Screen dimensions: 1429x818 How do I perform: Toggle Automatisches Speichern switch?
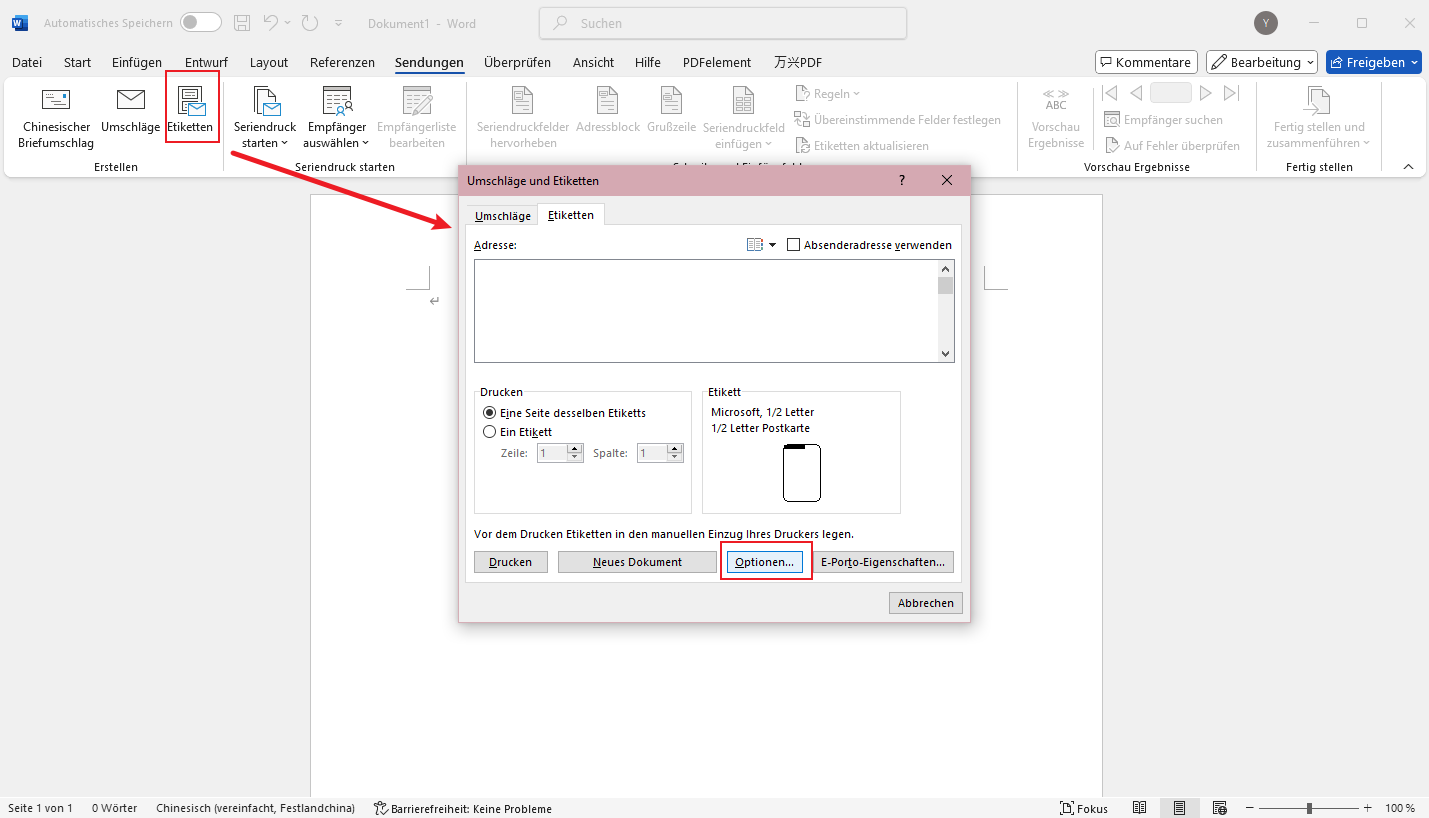[201, 22]
